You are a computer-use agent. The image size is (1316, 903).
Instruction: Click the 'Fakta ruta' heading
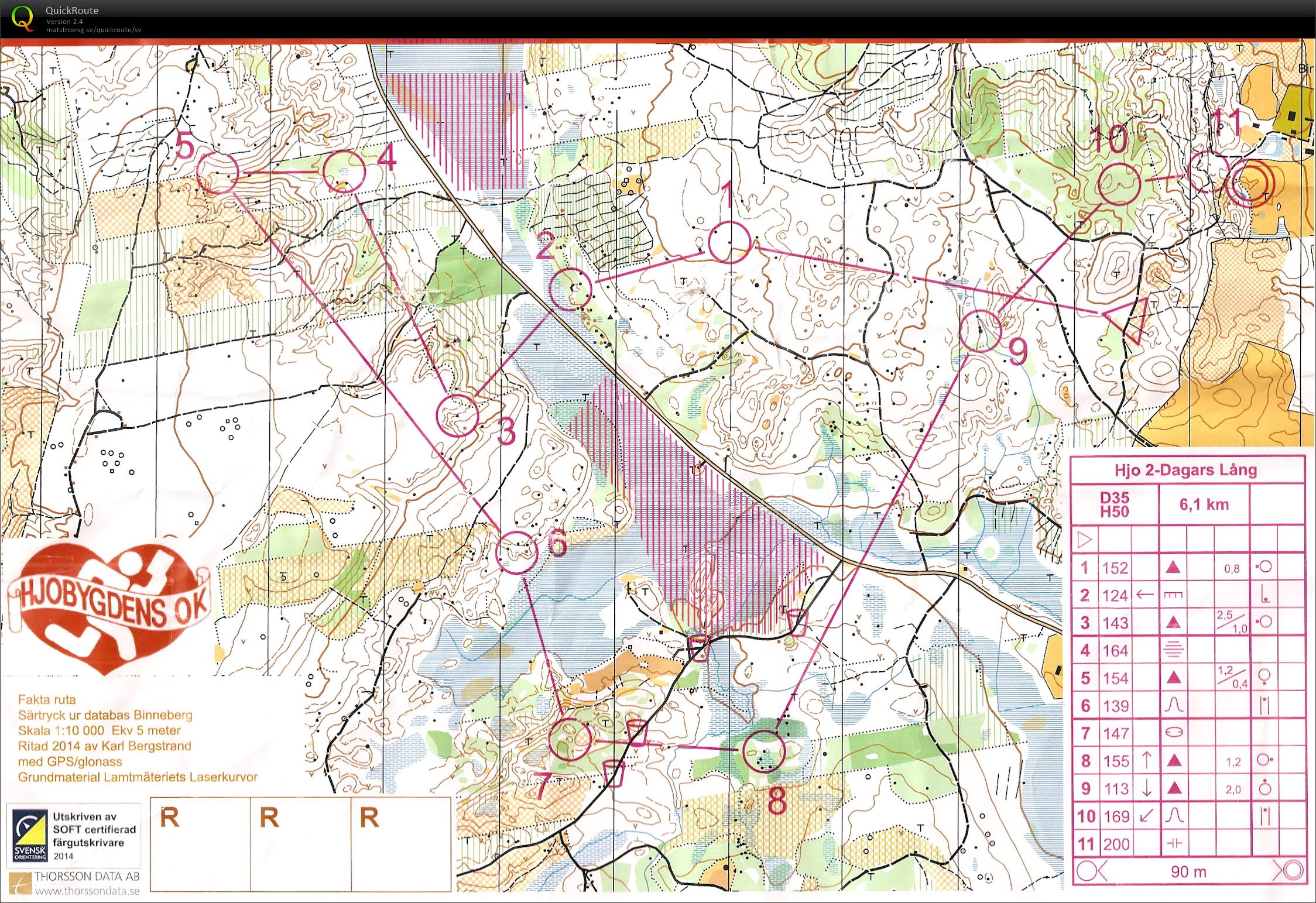[x=47, y=699]
